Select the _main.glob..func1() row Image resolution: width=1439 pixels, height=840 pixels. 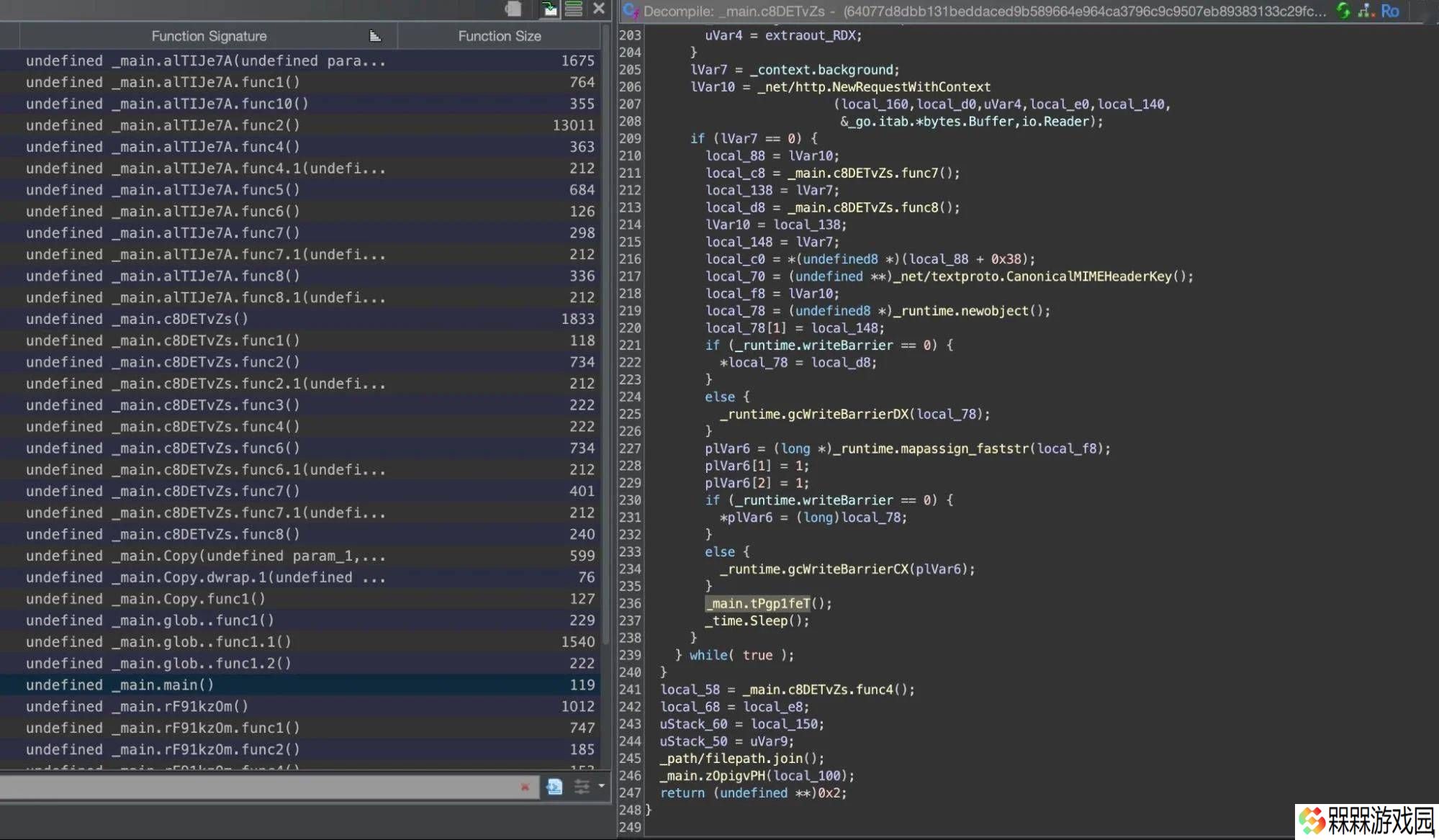(300, 620)
